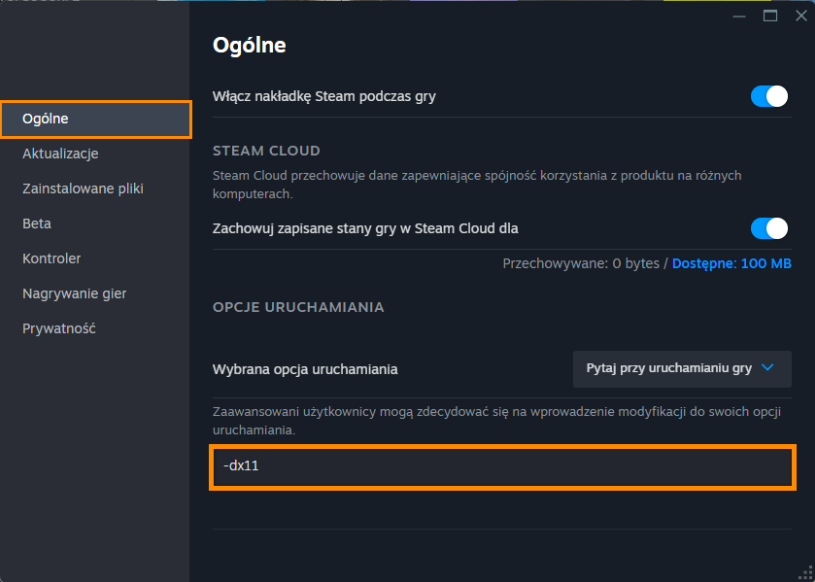Switch to the Beta section
The width and height of the screenshot is (815, 582).
coord(36,224)
